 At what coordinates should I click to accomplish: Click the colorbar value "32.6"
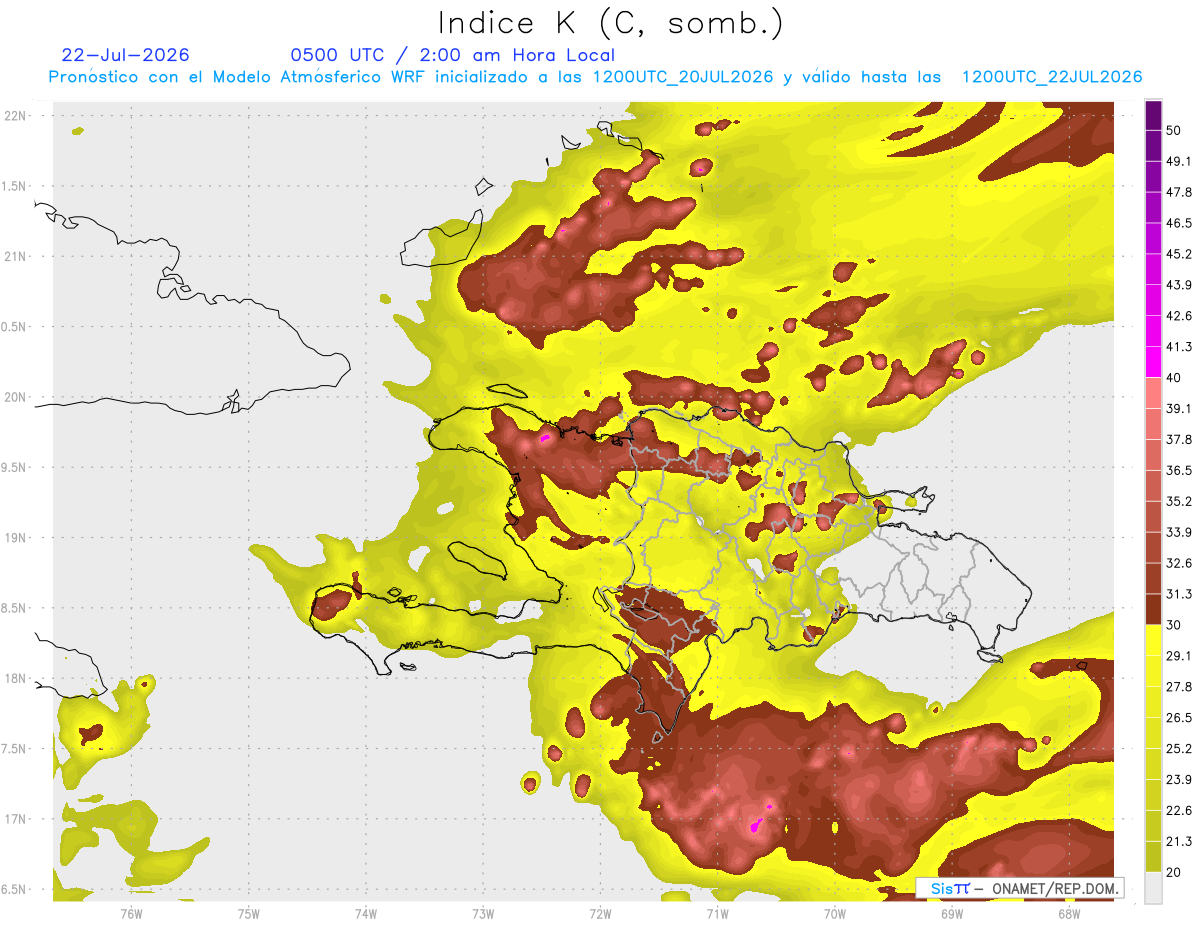[x=1178, y=563]
